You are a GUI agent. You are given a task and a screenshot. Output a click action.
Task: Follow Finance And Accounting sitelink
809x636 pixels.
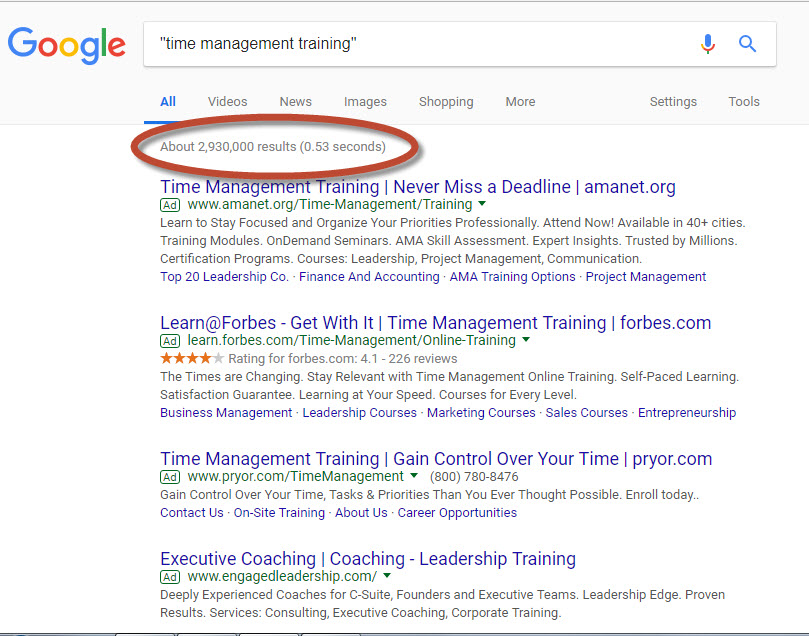click(x=369, y=277)
